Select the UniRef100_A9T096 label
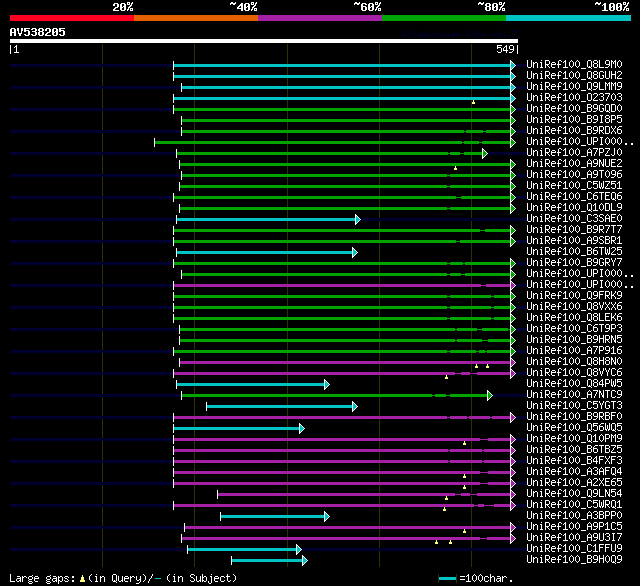This screenshot has width=640, height=586. pos(574,175)
